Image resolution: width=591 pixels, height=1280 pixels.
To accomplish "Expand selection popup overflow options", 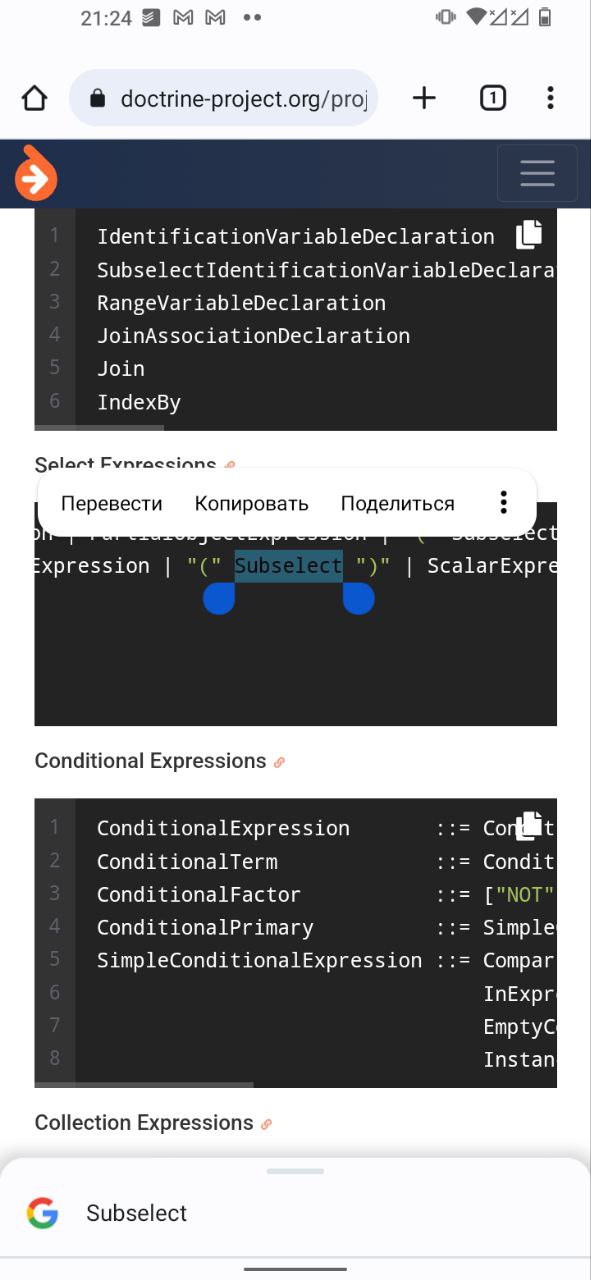I will (x=503, y=502).
